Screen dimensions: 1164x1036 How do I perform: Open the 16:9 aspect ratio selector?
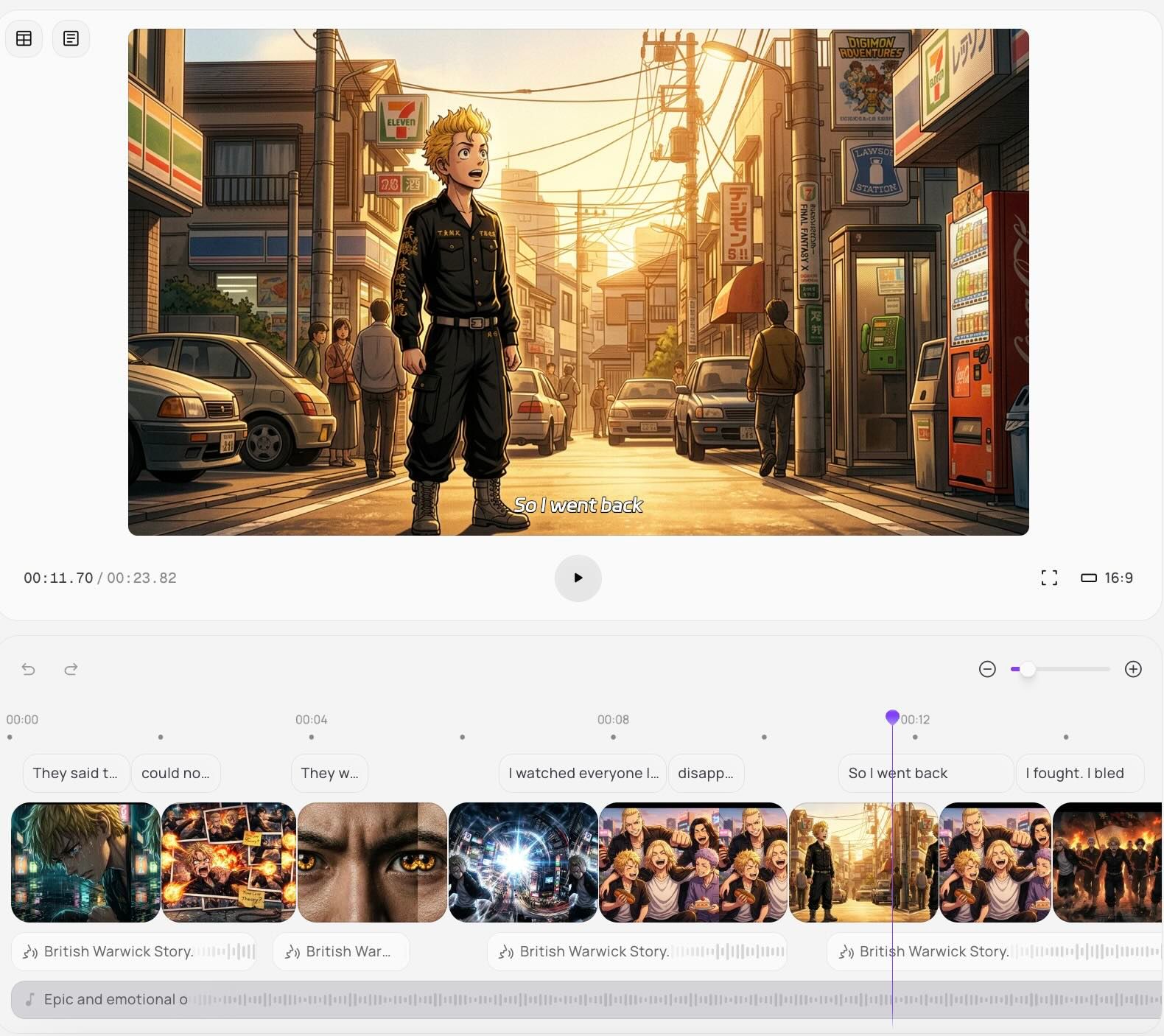coord(1107,578)
